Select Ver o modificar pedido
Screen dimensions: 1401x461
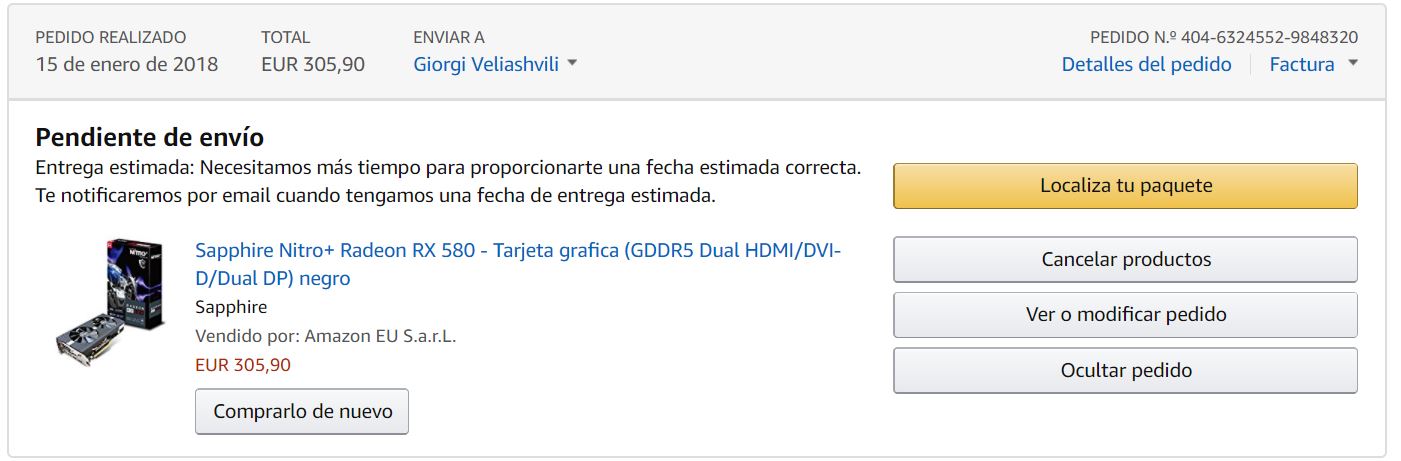(1125, 315)
